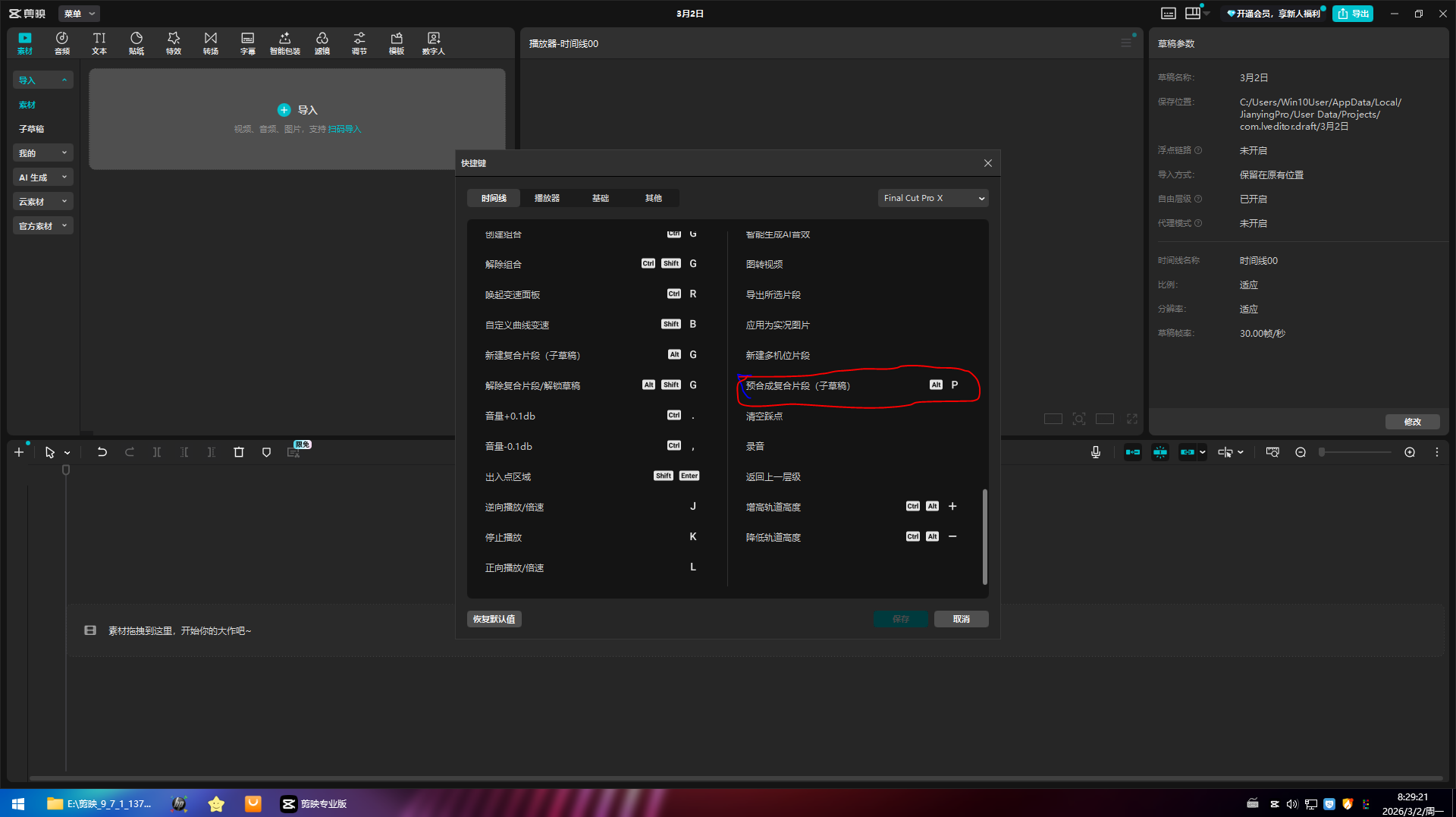The height and width of the screenshot is (817, 1456).
Task: Switch to the 播放器 shortcuts tab
Action: [547, 198]
